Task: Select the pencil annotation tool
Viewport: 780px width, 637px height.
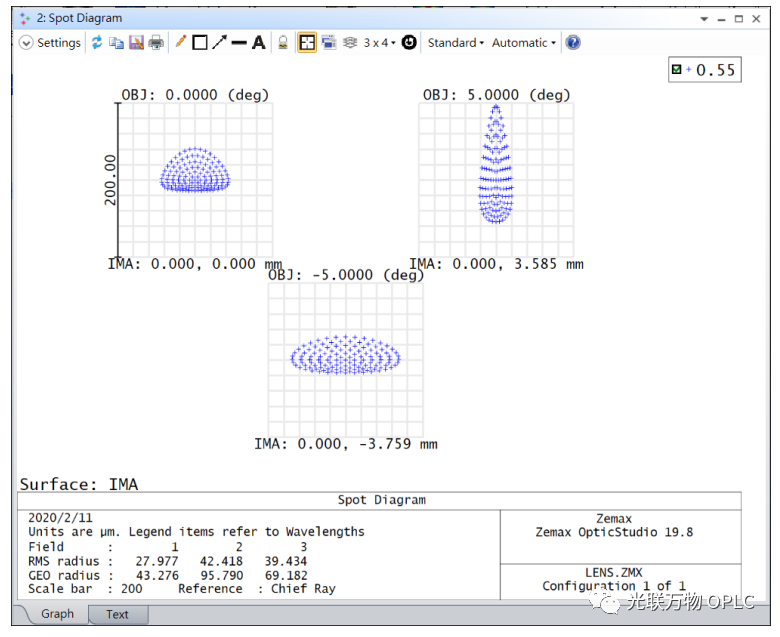Action: (x=180, y=43)
